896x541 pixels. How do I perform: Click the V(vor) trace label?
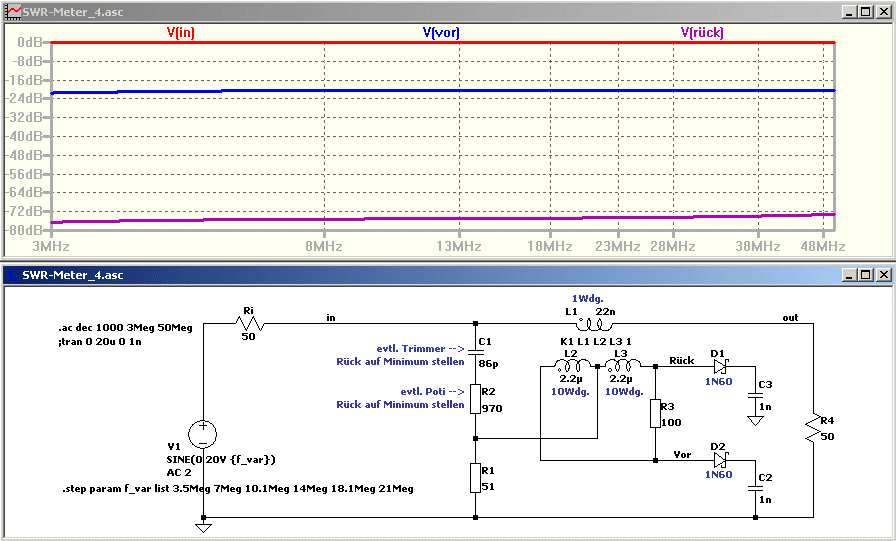[441, 33]
